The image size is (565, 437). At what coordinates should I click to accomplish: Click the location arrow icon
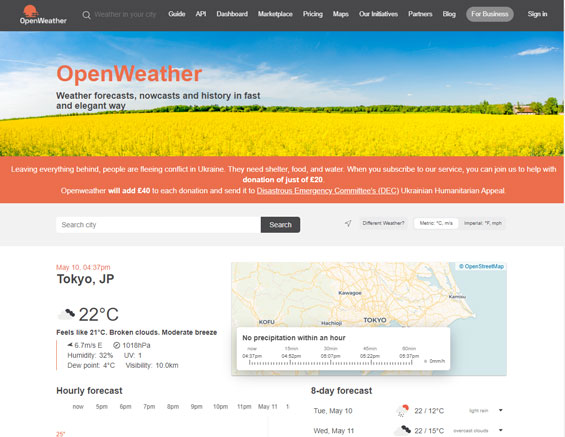point(348,223)
